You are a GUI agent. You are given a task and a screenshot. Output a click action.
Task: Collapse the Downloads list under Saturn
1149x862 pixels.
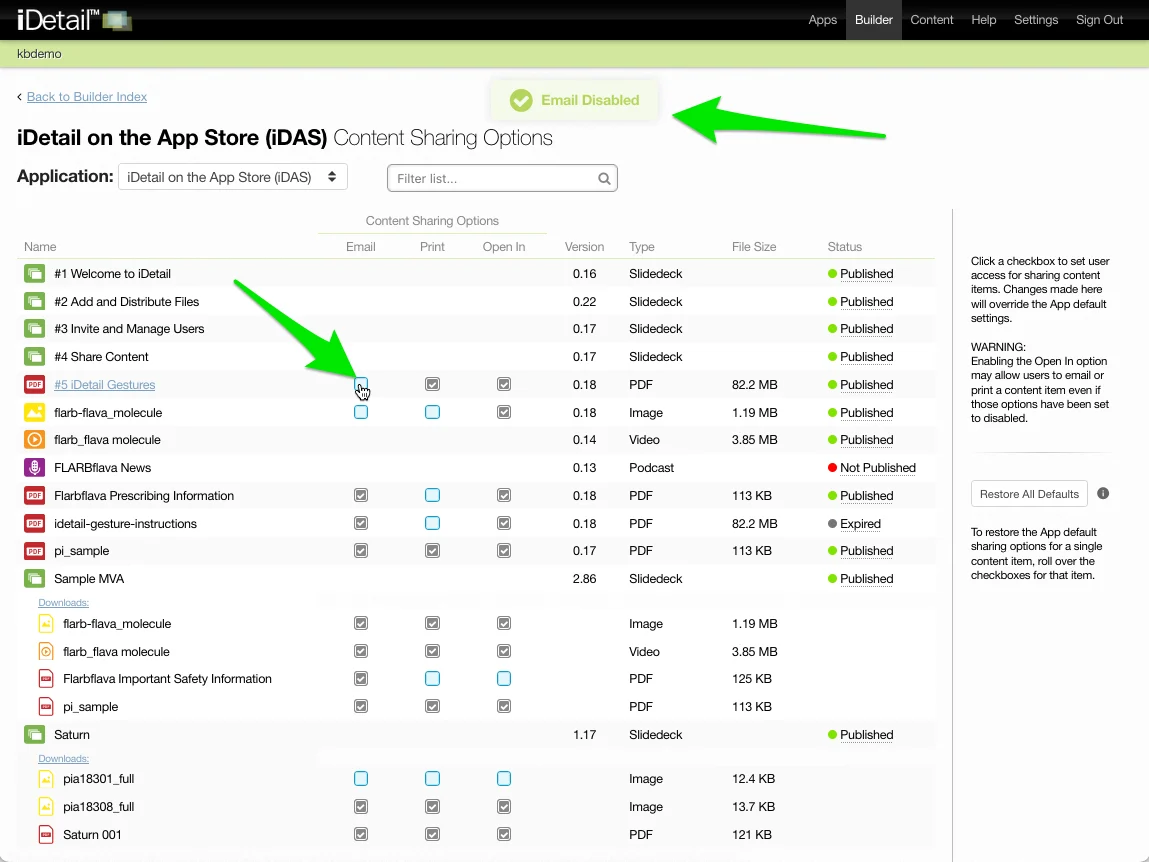tap(63, 759)
